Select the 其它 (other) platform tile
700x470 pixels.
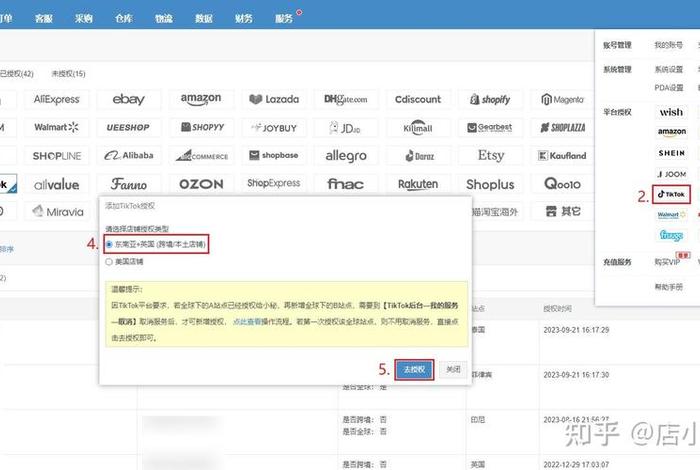pos(562,212)
